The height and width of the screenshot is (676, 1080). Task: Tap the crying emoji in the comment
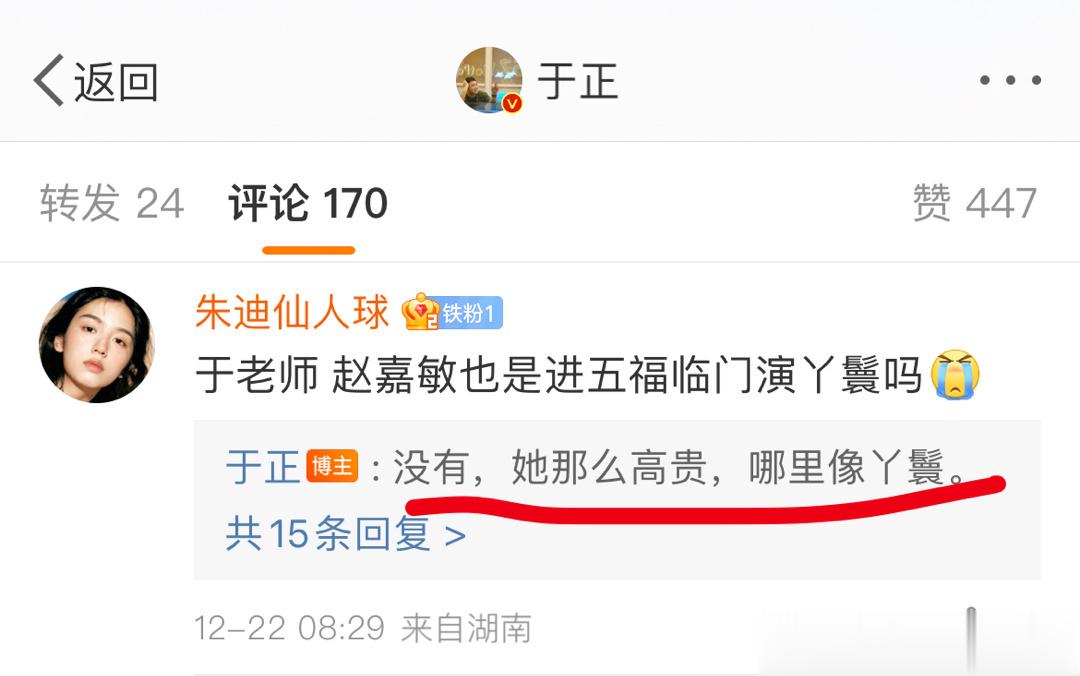click(955, 375)
